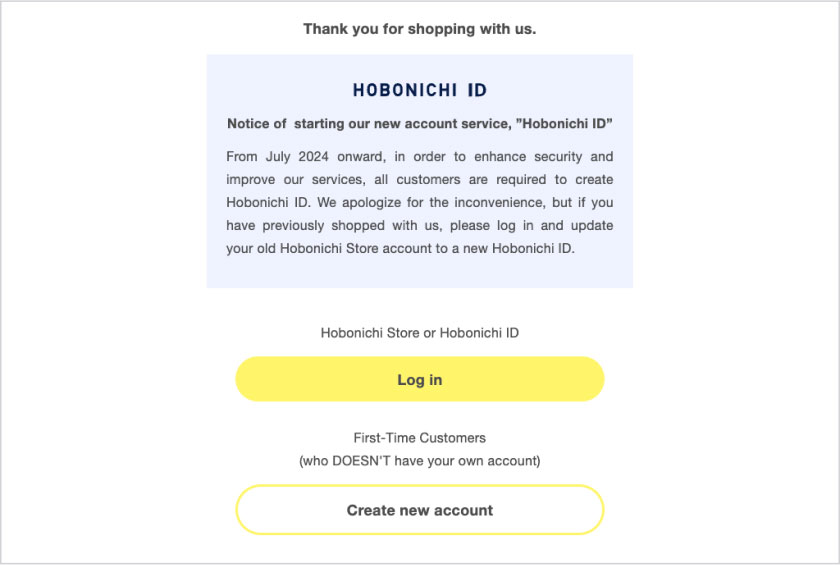840x565 pixels.
Task: Click the HOBONICHI ID logo
Action: [x=420, y=90]
